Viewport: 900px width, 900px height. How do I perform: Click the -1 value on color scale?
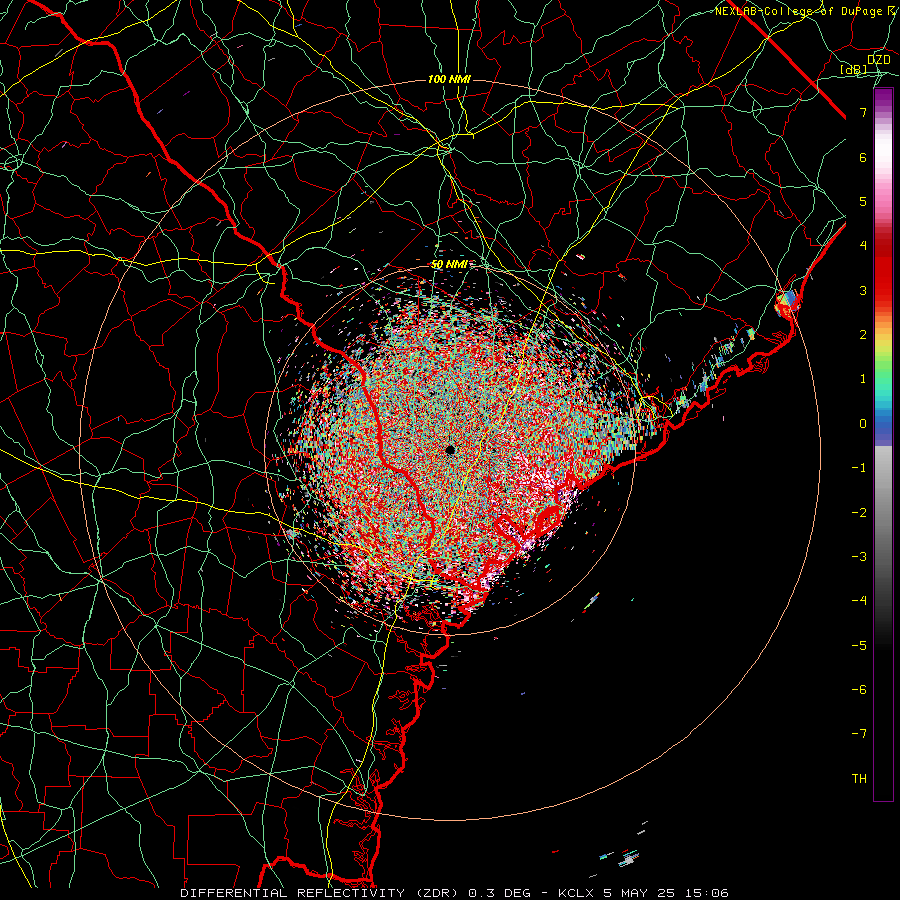(x=859, y=468)
